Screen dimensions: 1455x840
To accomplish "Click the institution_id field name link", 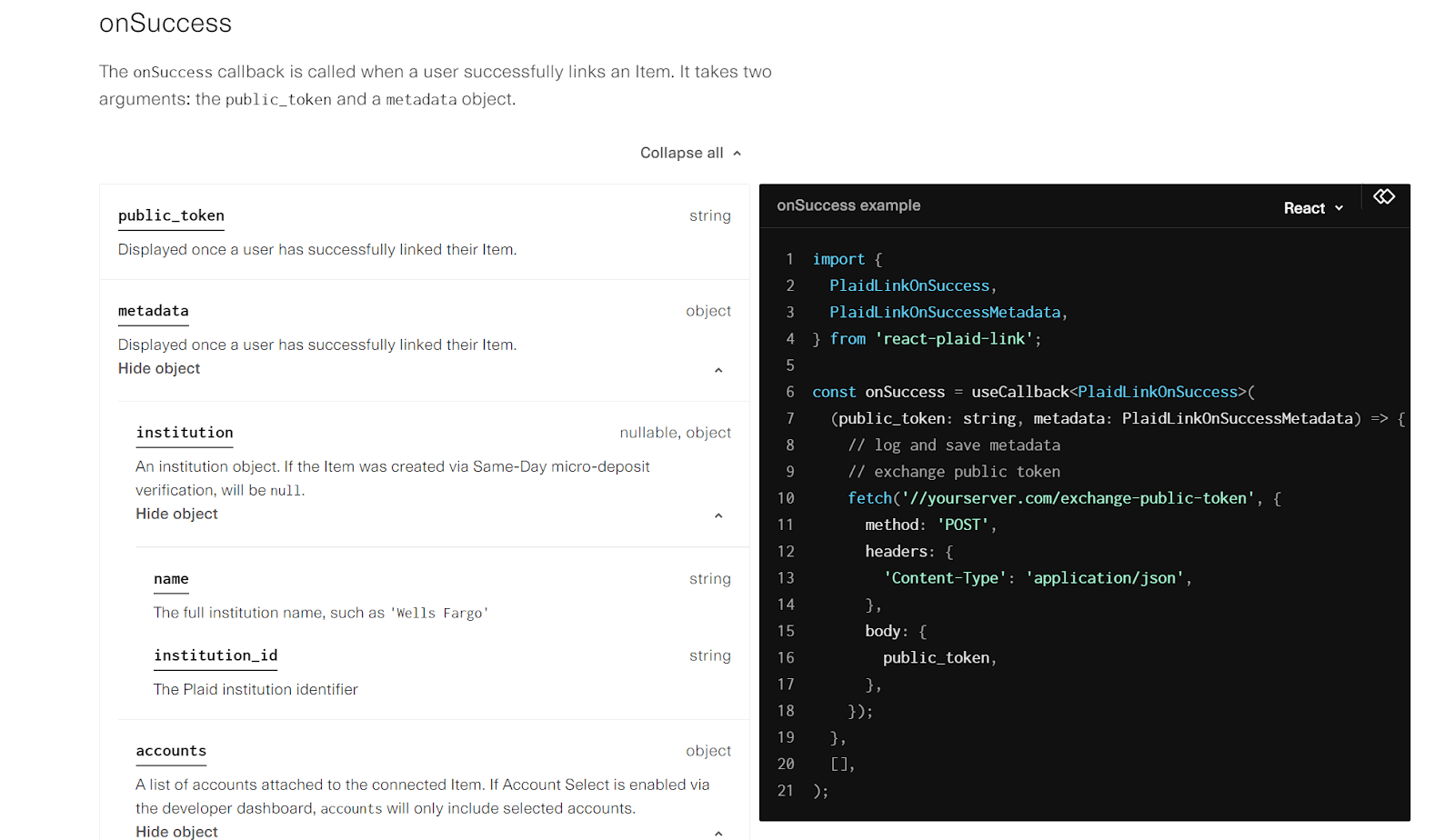I will (216, 655).
